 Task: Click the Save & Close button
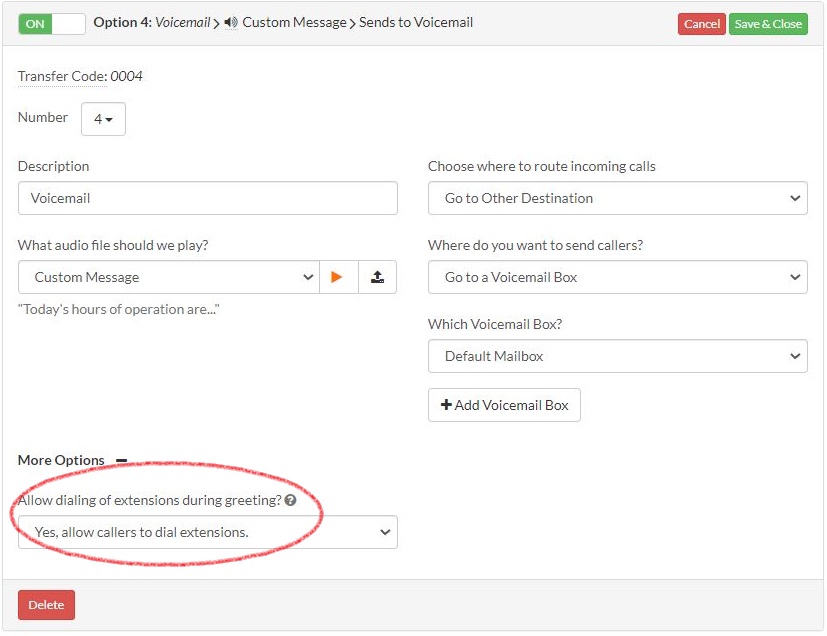pos(768,23)
